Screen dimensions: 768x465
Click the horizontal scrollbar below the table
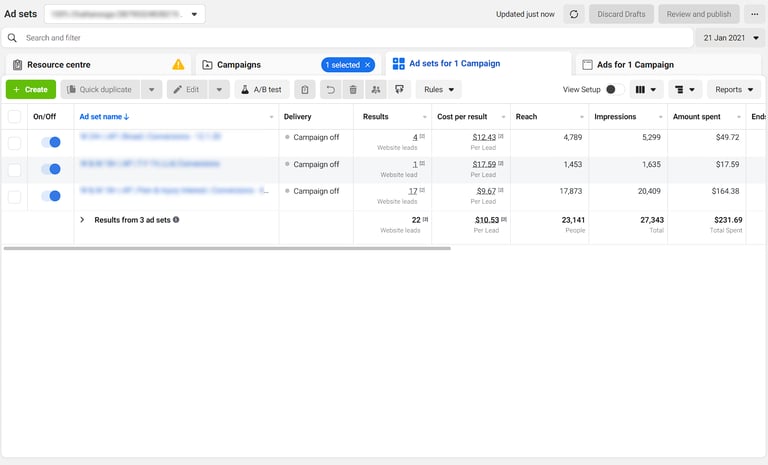[227, 248]
